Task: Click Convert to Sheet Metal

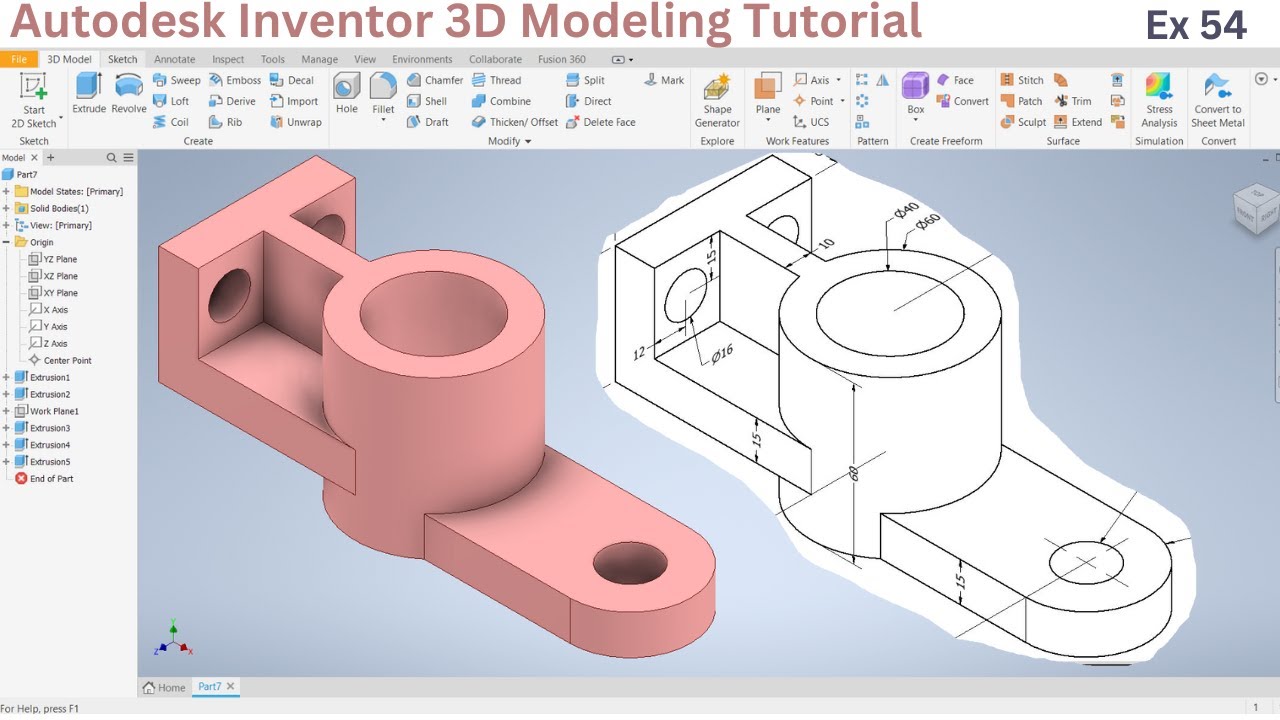Action: (x=1217, y=101)
